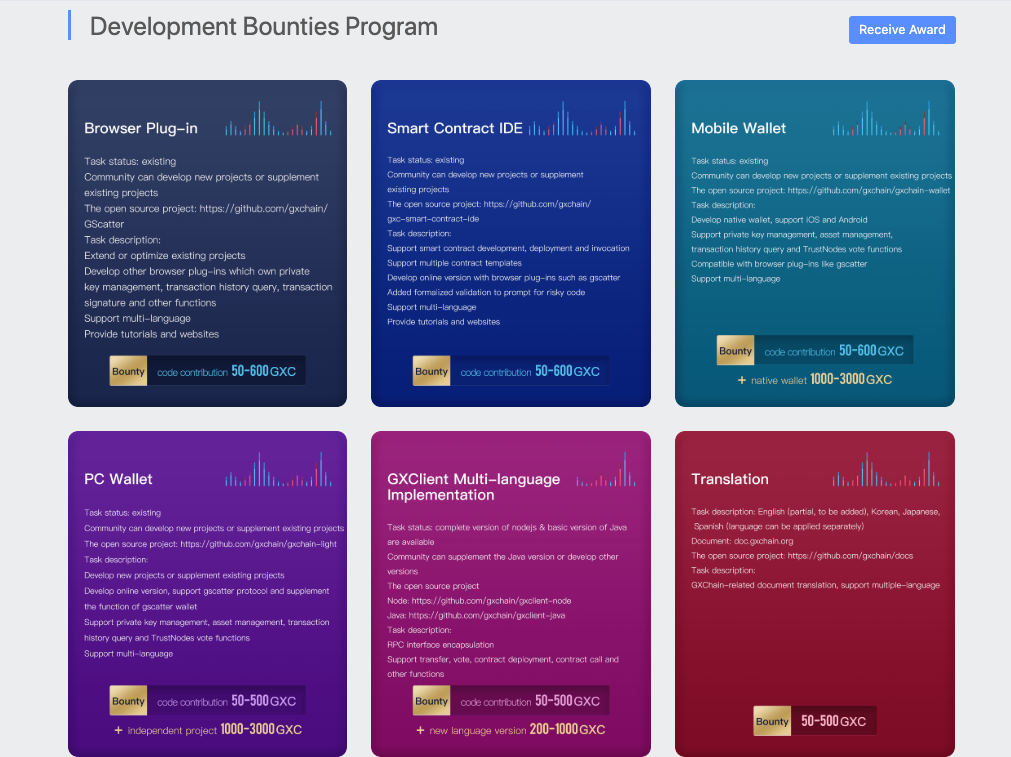
Task: Click the 50-600 GXC amount on Mobile Wallet card
Action: (871, 351)
